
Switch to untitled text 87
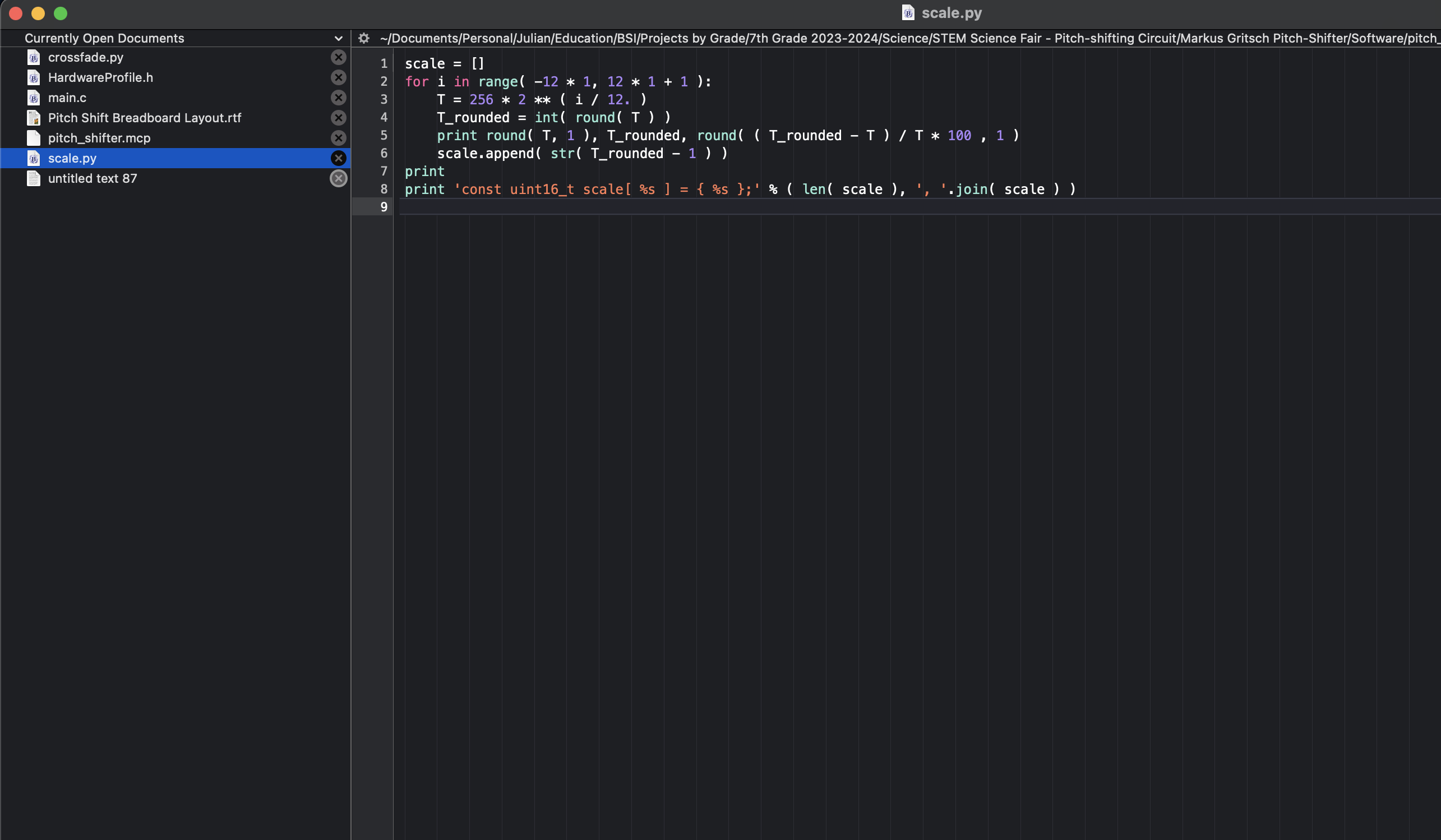pyautogui.click(x=93, y=178)
